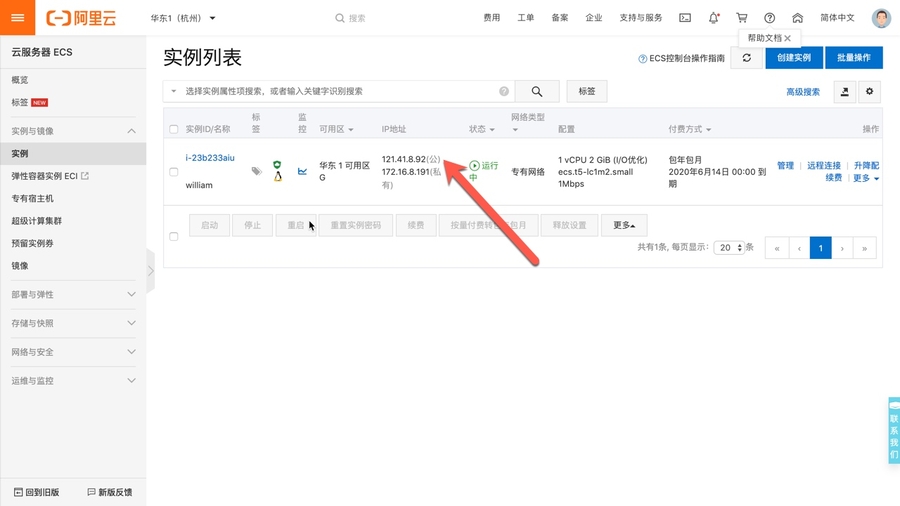This screenshot has height=506, width=900.
Task: Open the 费用 menu in top bar
Action: (x=491, y=18)
